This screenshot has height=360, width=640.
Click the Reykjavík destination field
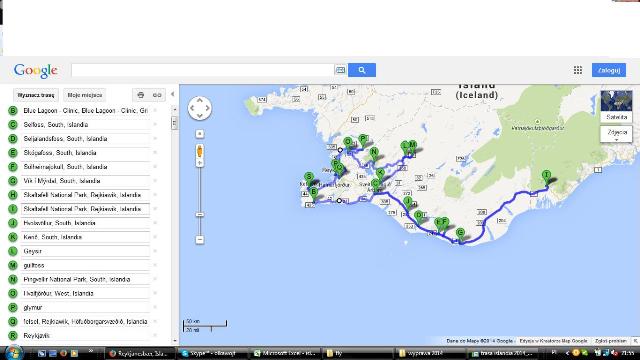tap(86, 336)
